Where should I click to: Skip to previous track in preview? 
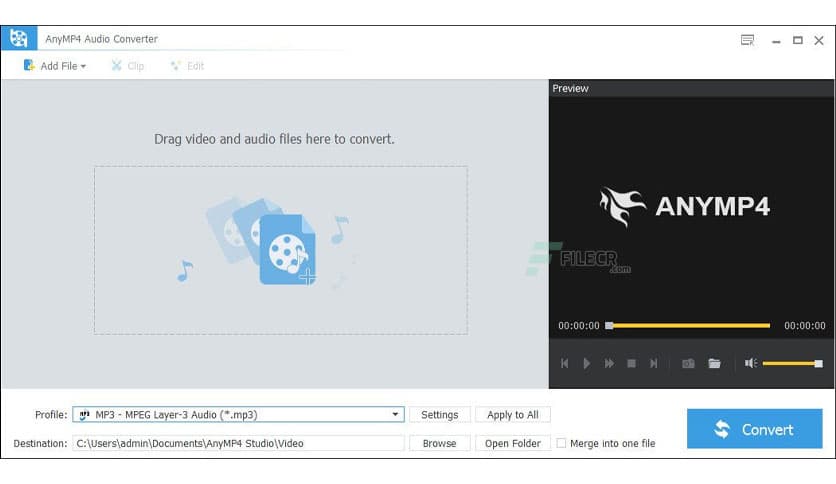coord(565,364)
